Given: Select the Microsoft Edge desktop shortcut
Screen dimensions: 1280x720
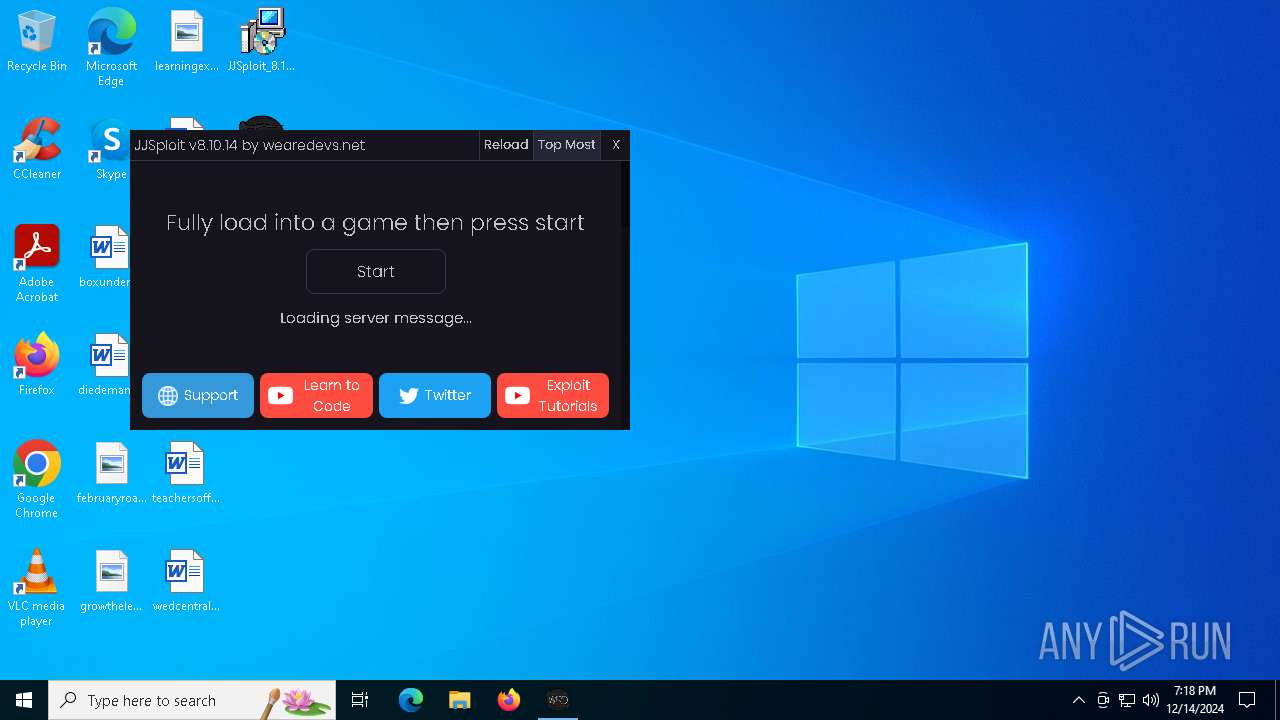Looking at the screenshot, I should (x=111, y=47).
